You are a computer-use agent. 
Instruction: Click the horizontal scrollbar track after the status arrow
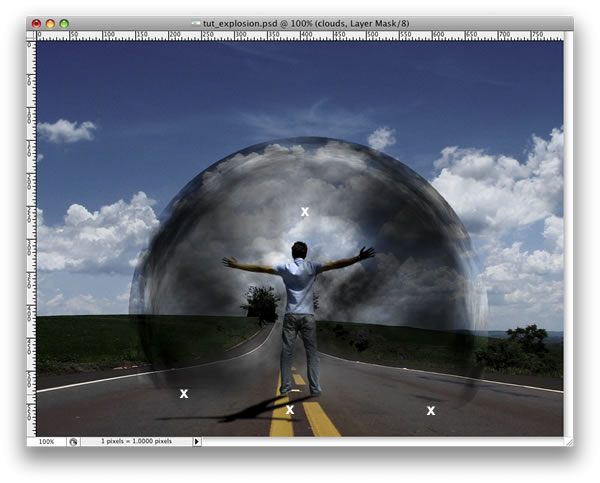383,442
